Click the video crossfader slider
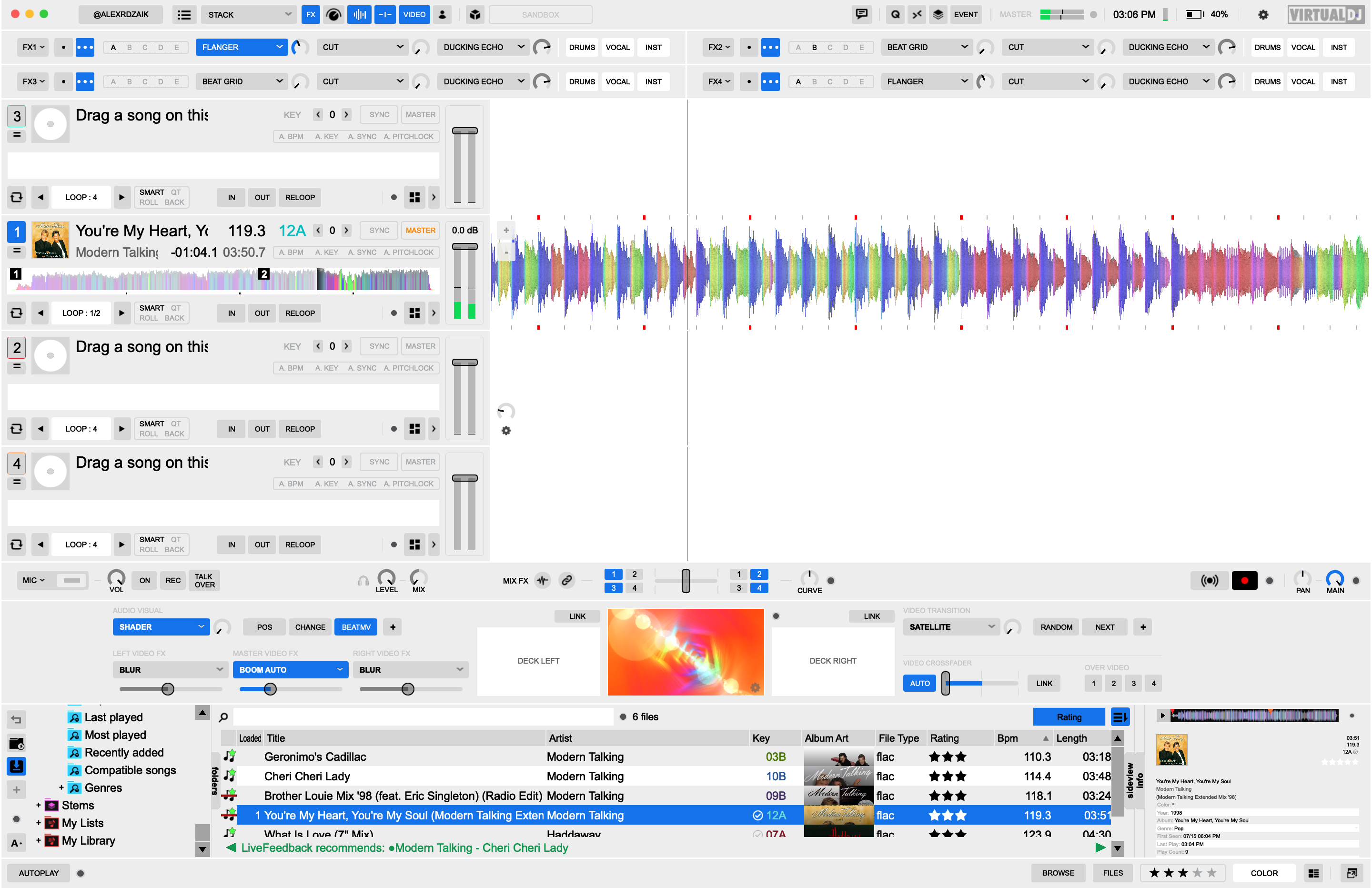The width and height of the screenshot is (1372, 888). (980, 683)
